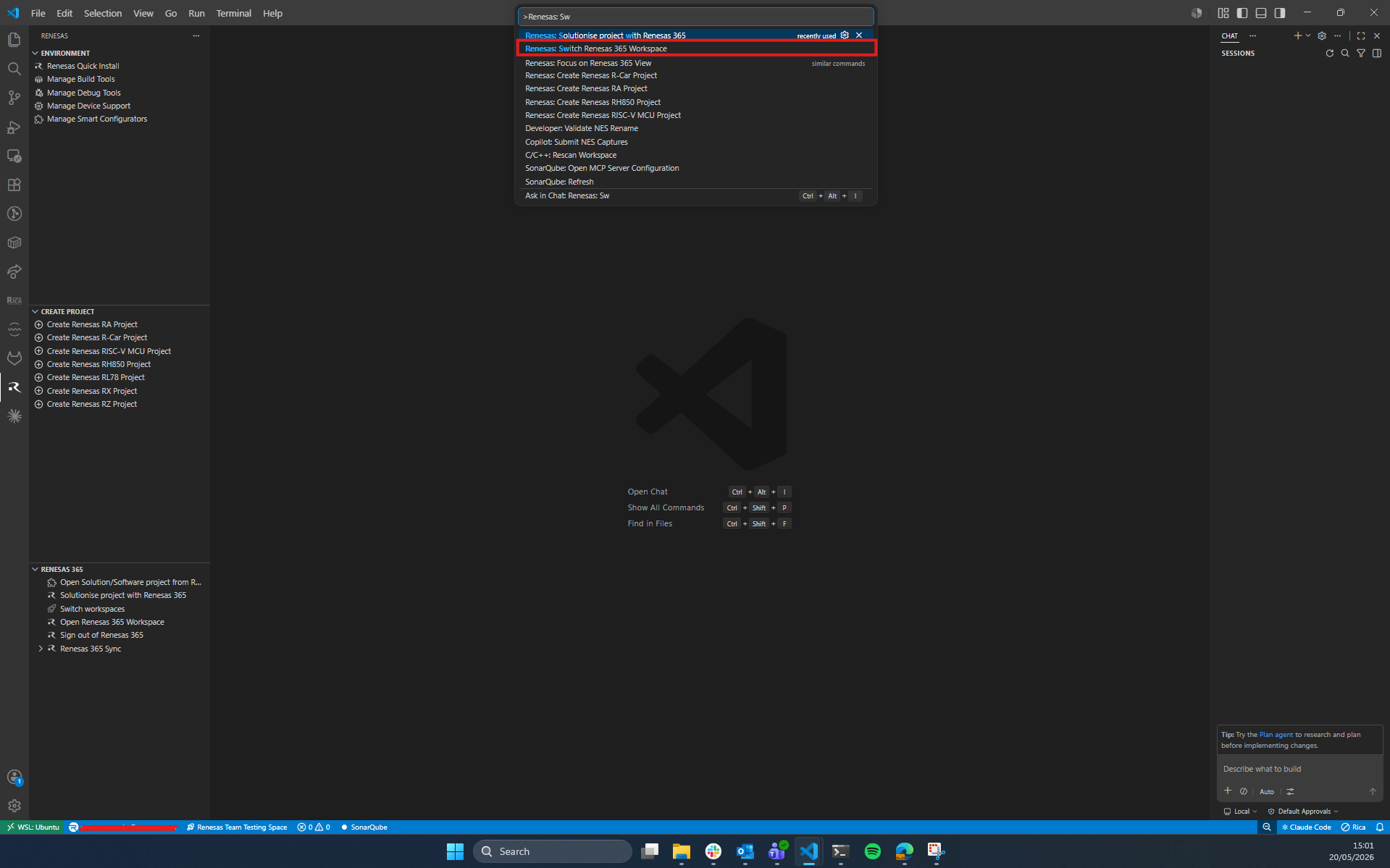
Task: Follow the Plan agent link in tip
Action: click(1276, 734)
